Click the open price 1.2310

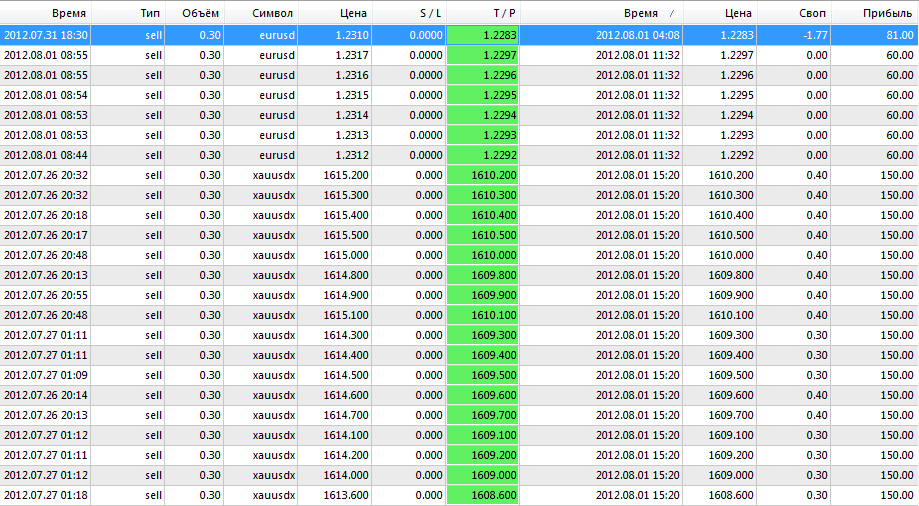[352, 35]
